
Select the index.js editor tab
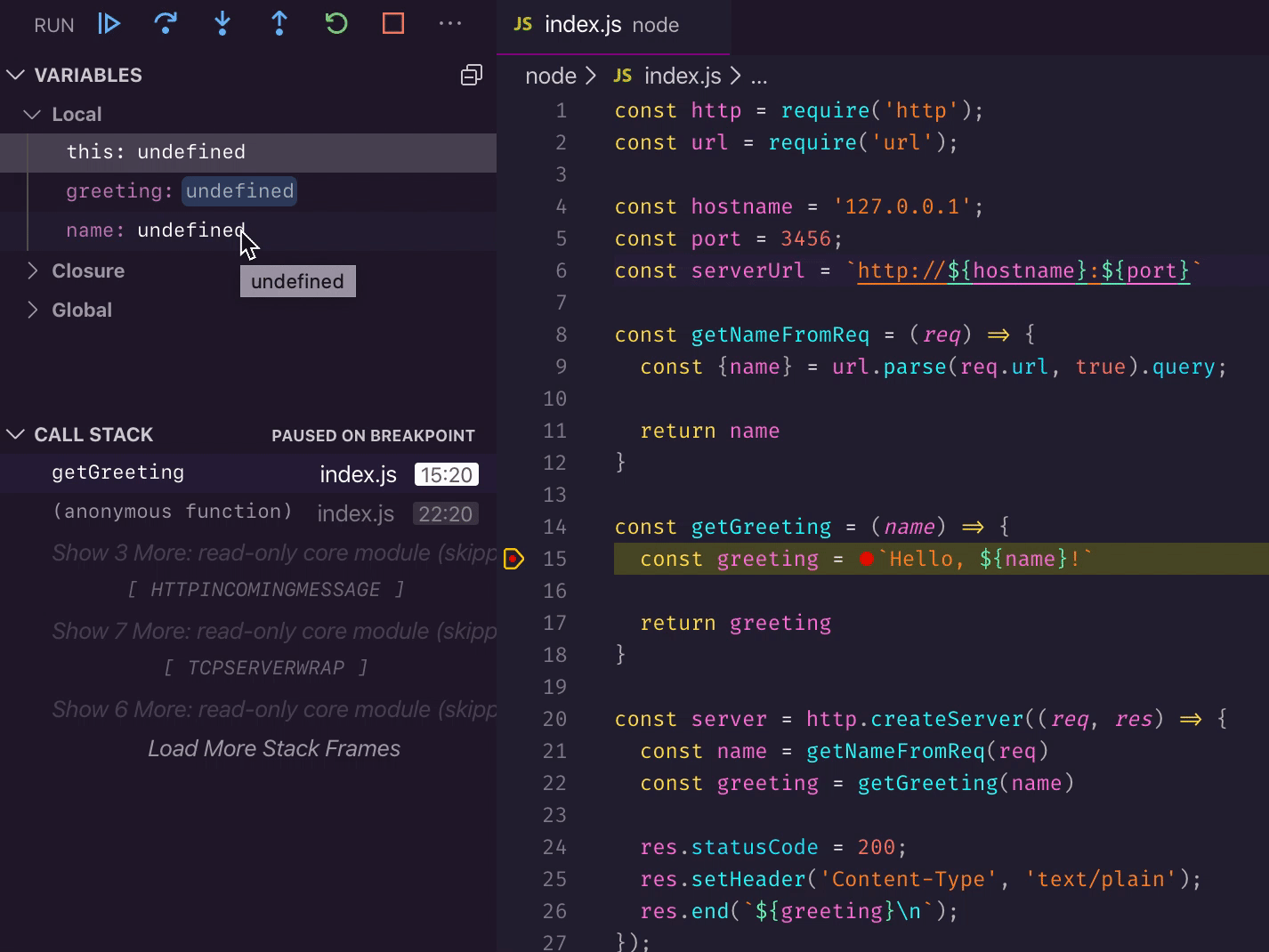pyautogui.click(x=582, y=25)
